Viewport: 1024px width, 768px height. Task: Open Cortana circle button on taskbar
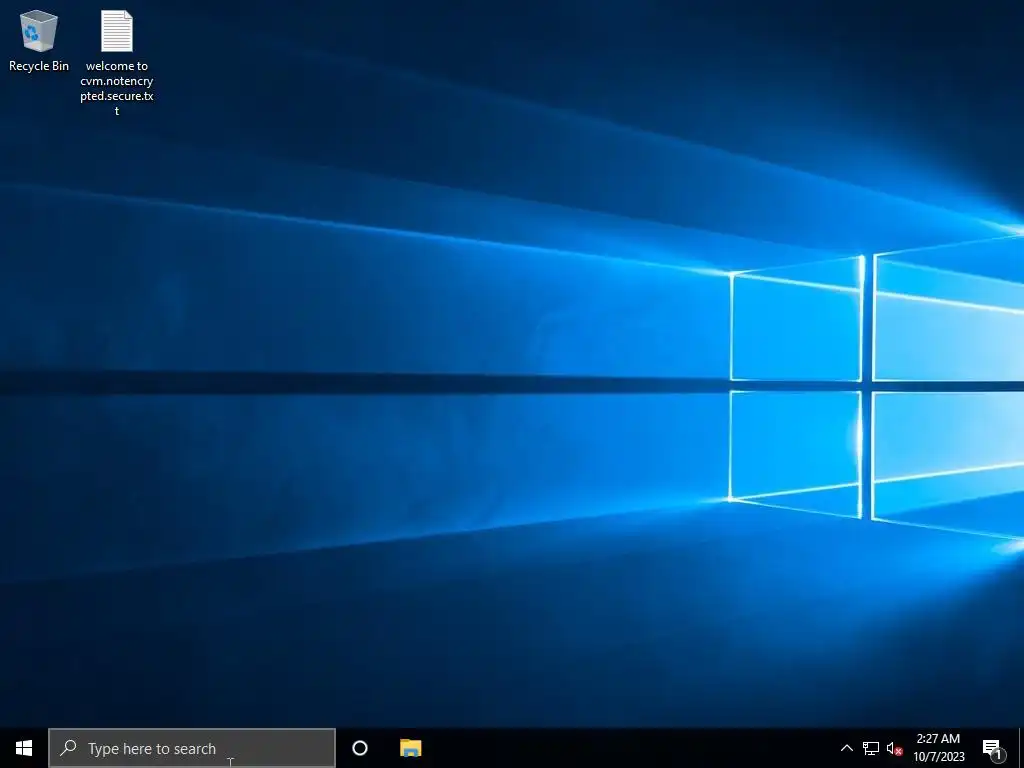click(360, 748)
